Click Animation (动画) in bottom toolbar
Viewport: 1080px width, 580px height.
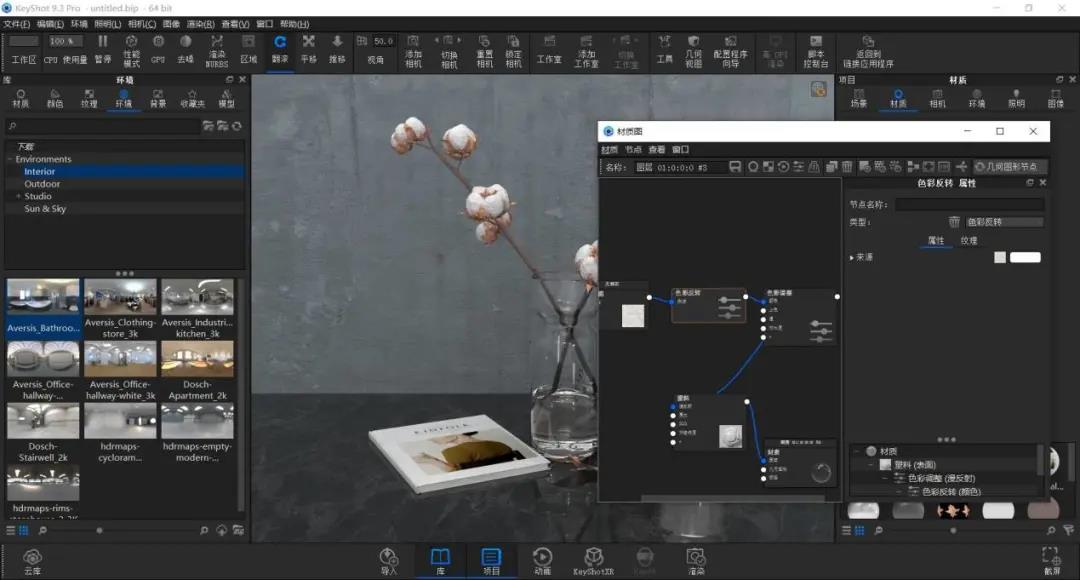point(542,561)
